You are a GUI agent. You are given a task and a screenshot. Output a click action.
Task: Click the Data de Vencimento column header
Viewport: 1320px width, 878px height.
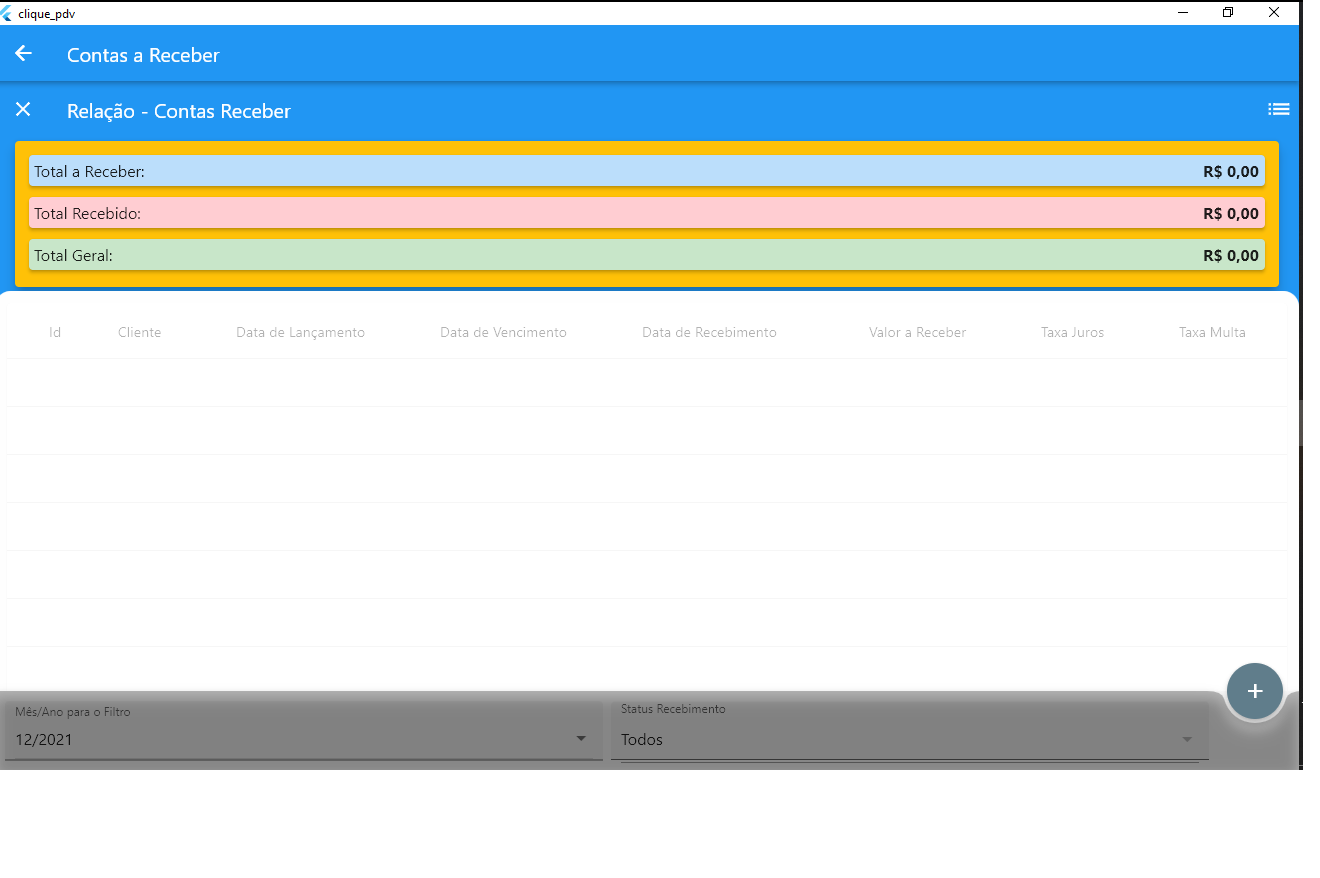(x=503, y=332)
